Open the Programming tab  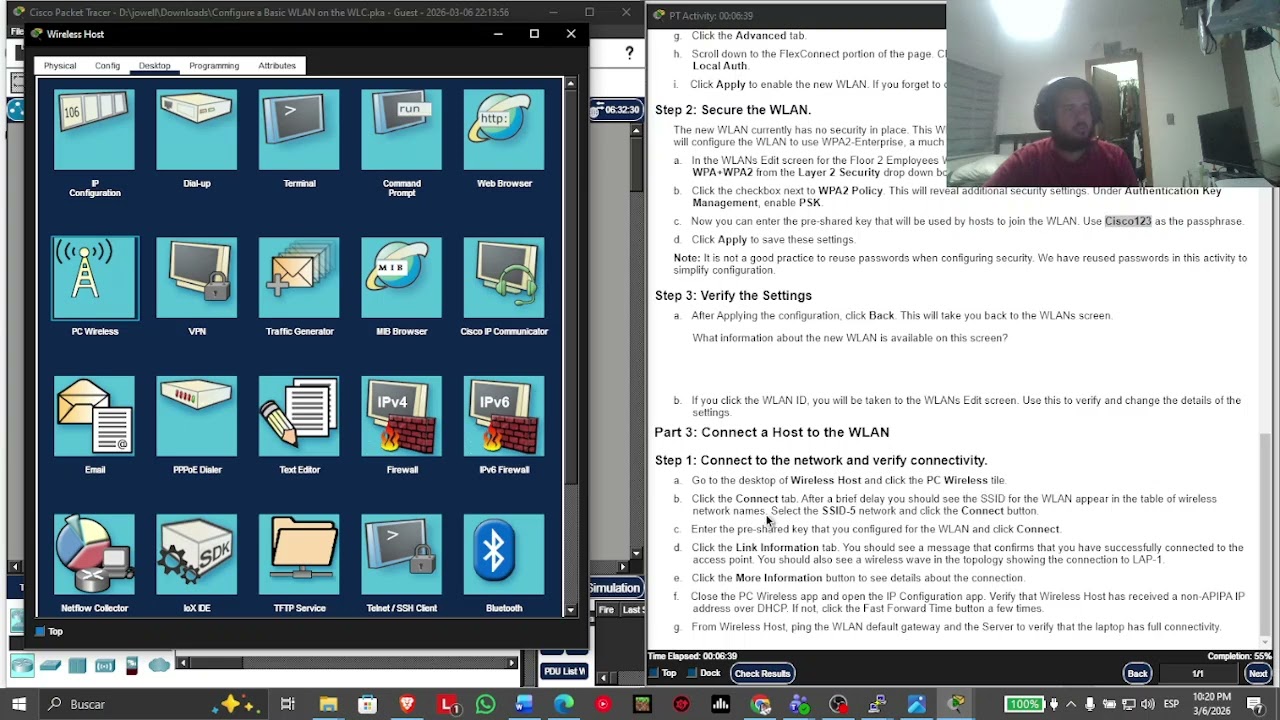[214, 66]
